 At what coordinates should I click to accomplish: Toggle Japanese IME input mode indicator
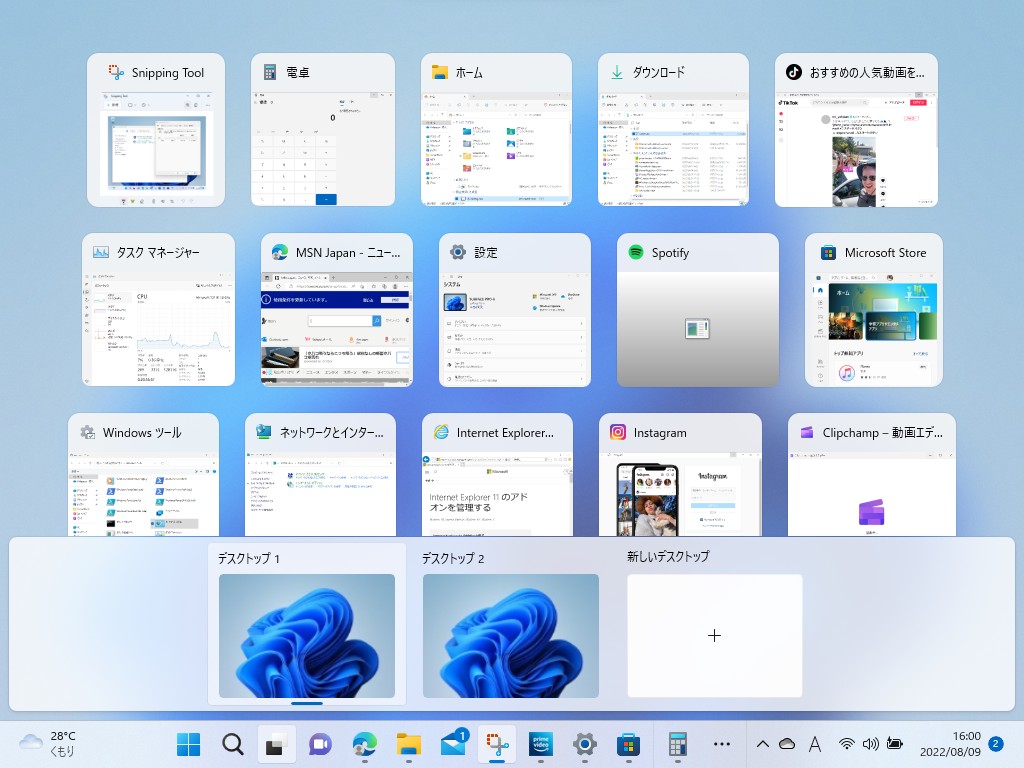click(815, 744)
